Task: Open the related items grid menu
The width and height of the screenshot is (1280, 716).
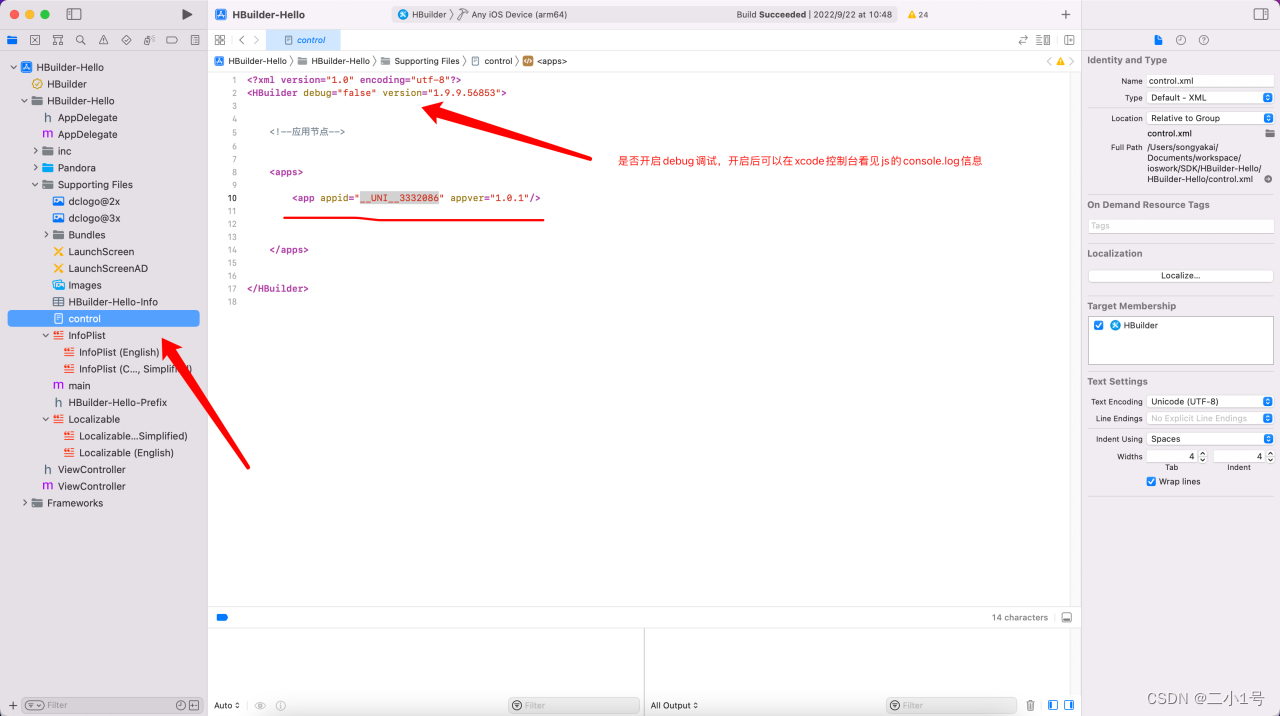Action: click(220, 40)
